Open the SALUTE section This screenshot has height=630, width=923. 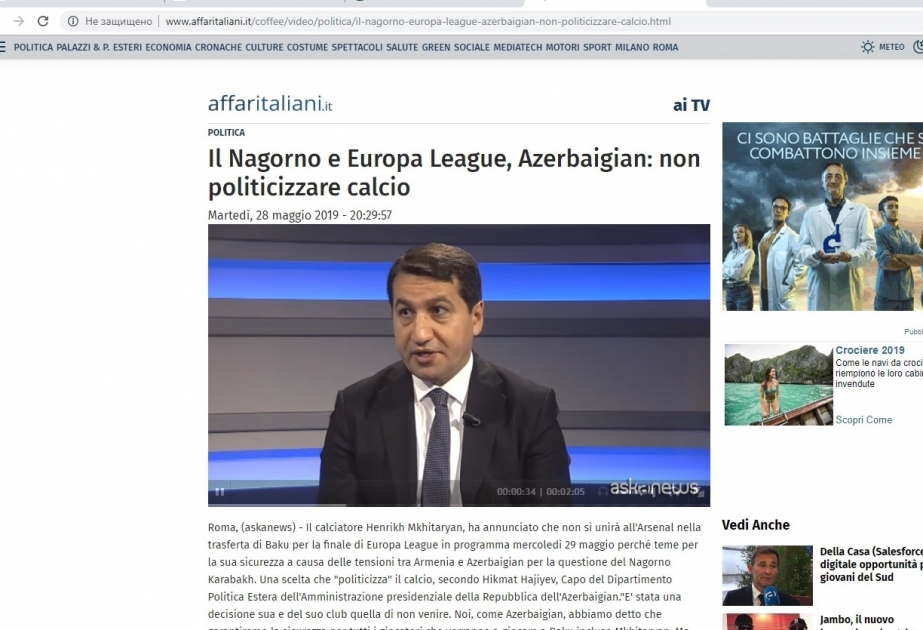pos(402,47)
